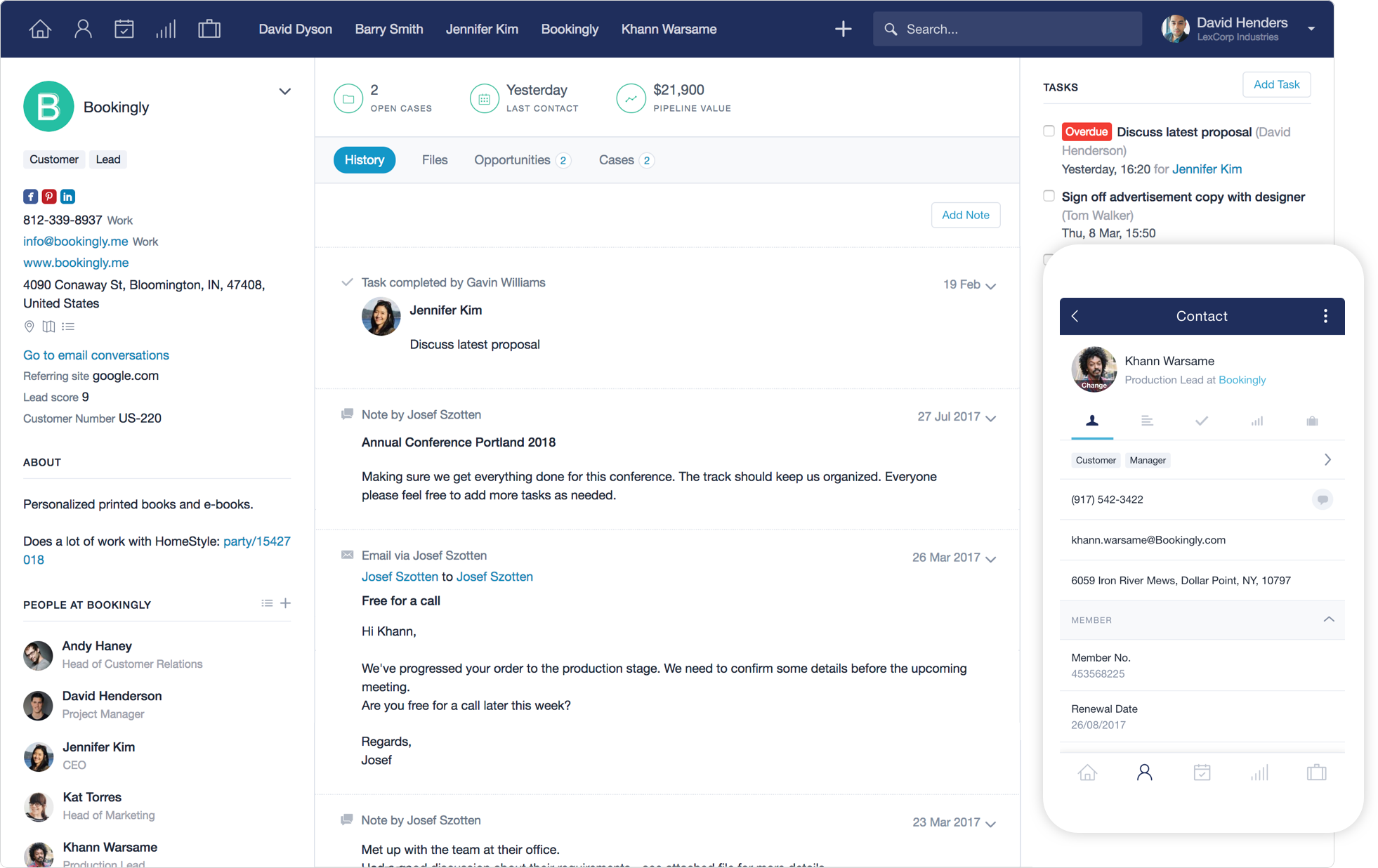Open the Tasks calendar icon in navbar
The image size is (1378, 868).
(x=124, y=28)
